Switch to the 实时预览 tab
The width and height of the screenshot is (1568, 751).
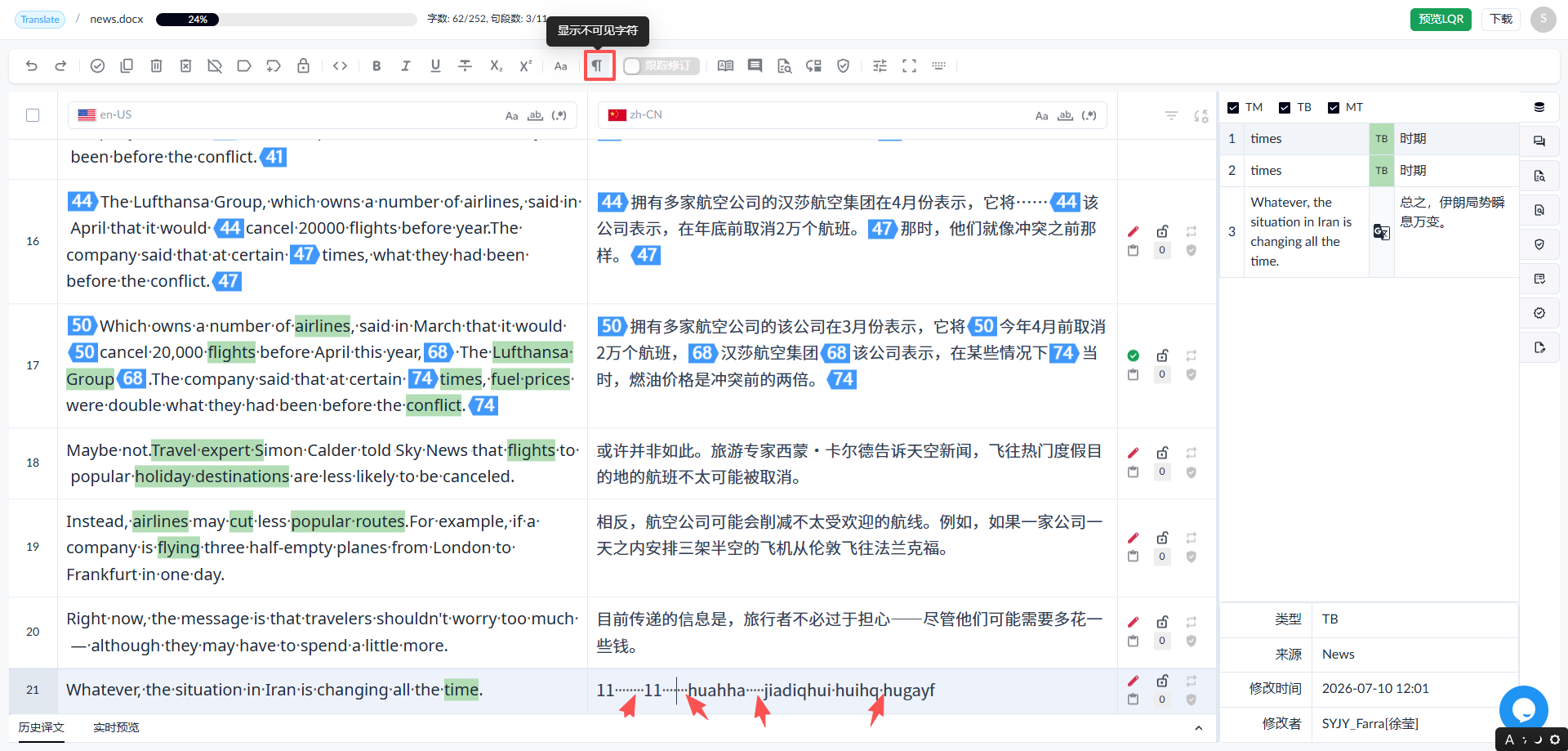(x=116, y=727)
